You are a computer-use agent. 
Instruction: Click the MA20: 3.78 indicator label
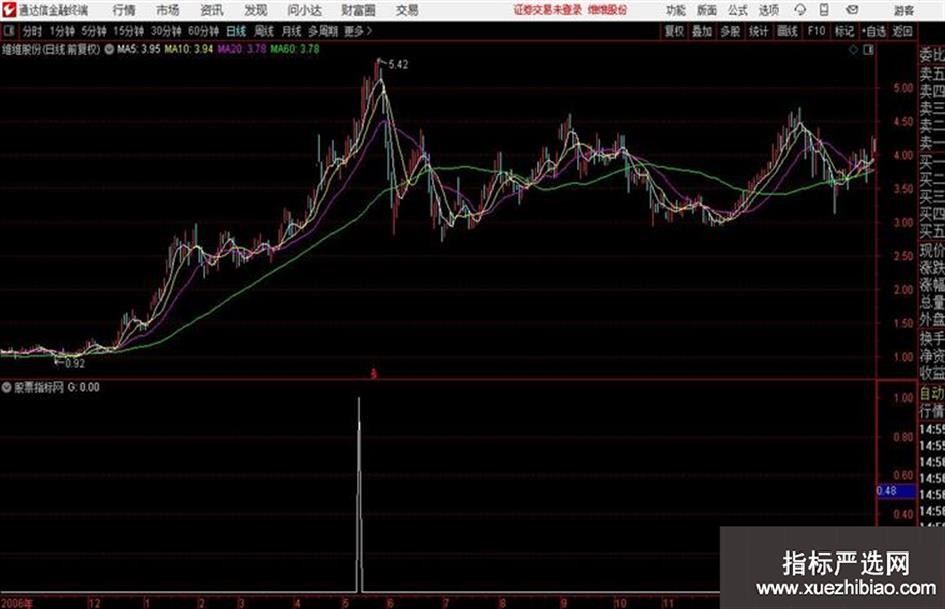click(x=242, y=49)
